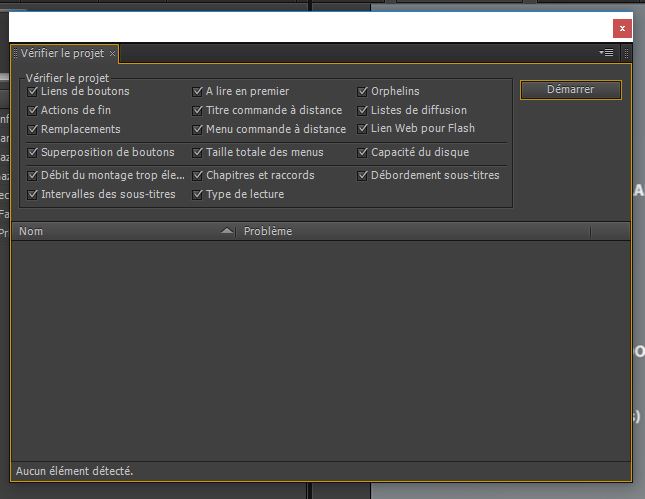
Task: Uncheck Chapitres et raccords checkbox
Action: point(197,175)
